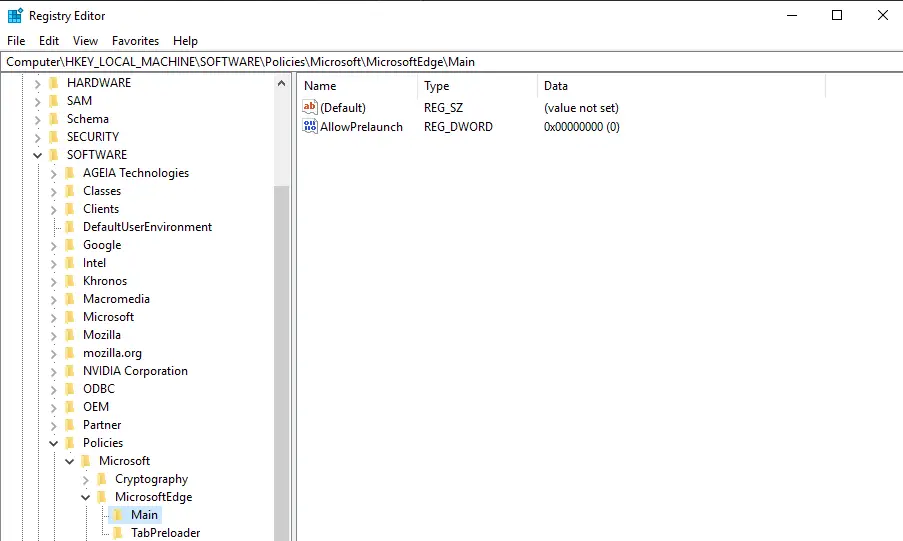Select the AllowPrelaunch value name

(x=361, y=127)
